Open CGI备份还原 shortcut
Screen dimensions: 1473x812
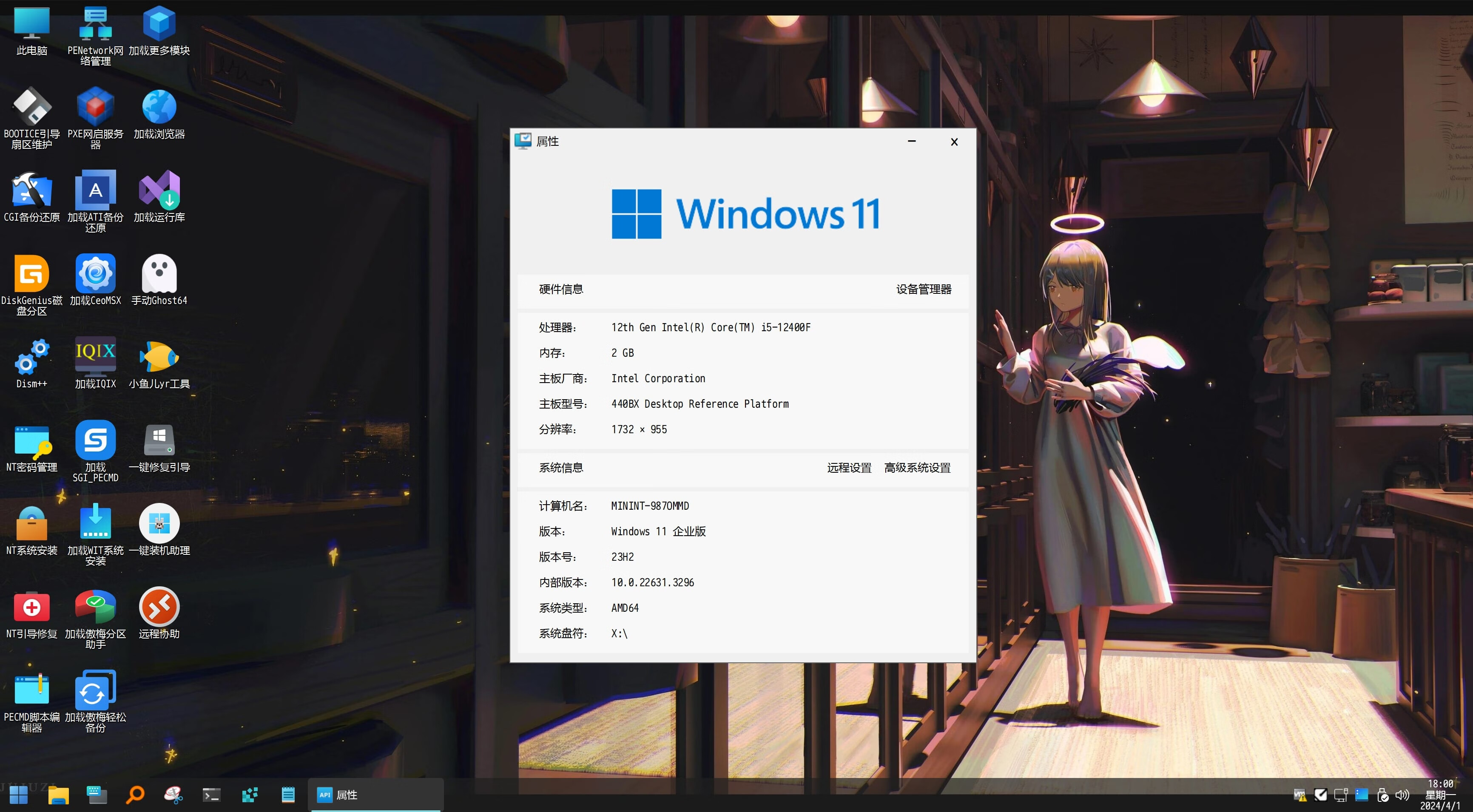[31, 197]
